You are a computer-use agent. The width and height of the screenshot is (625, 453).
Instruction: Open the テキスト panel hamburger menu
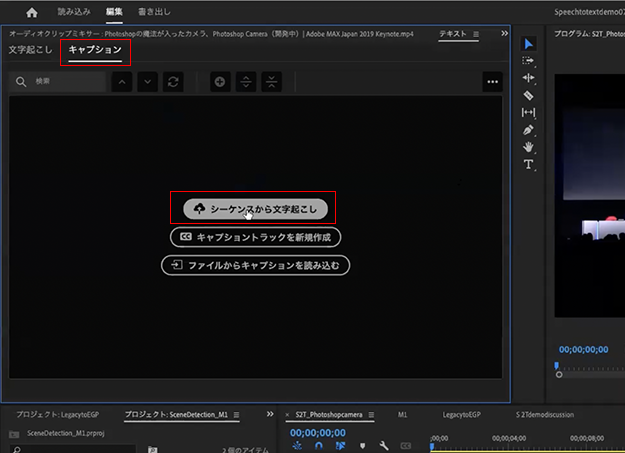coord(476,34)
